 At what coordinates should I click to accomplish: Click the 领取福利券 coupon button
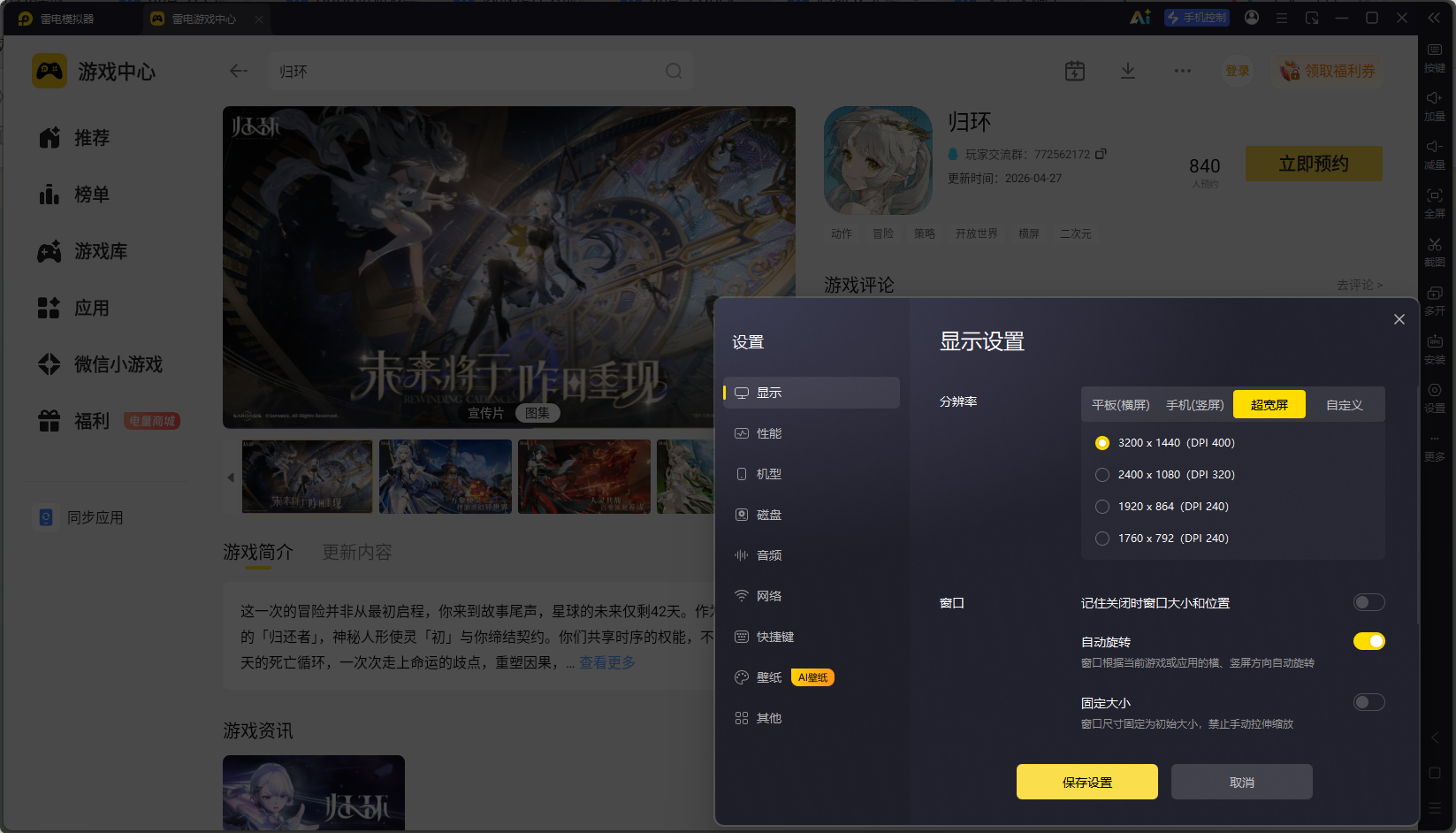click(x=1328, y=71)
